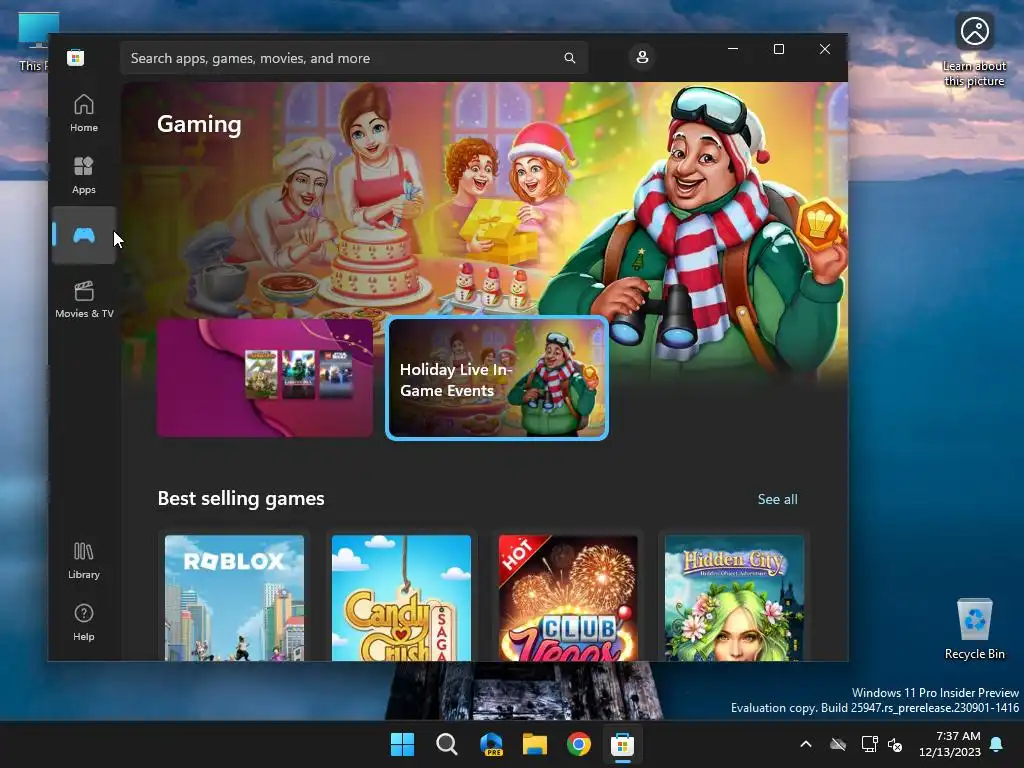Open the Windows Start menu

click(x=402, y=744)
